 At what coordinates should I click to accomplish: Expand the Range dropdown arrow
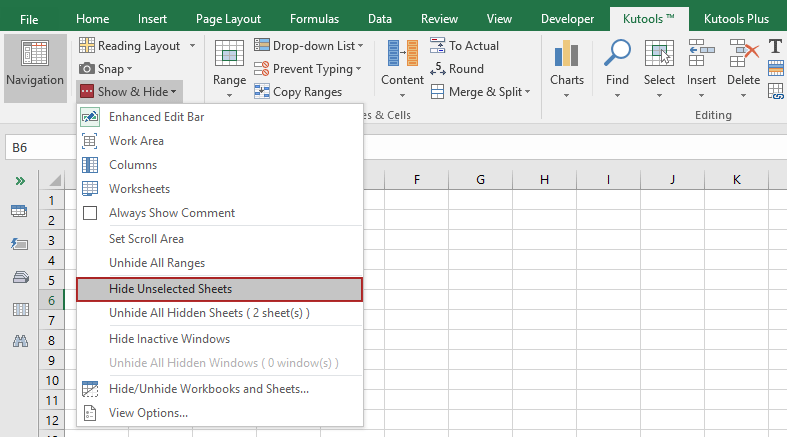tap(229, 95)
